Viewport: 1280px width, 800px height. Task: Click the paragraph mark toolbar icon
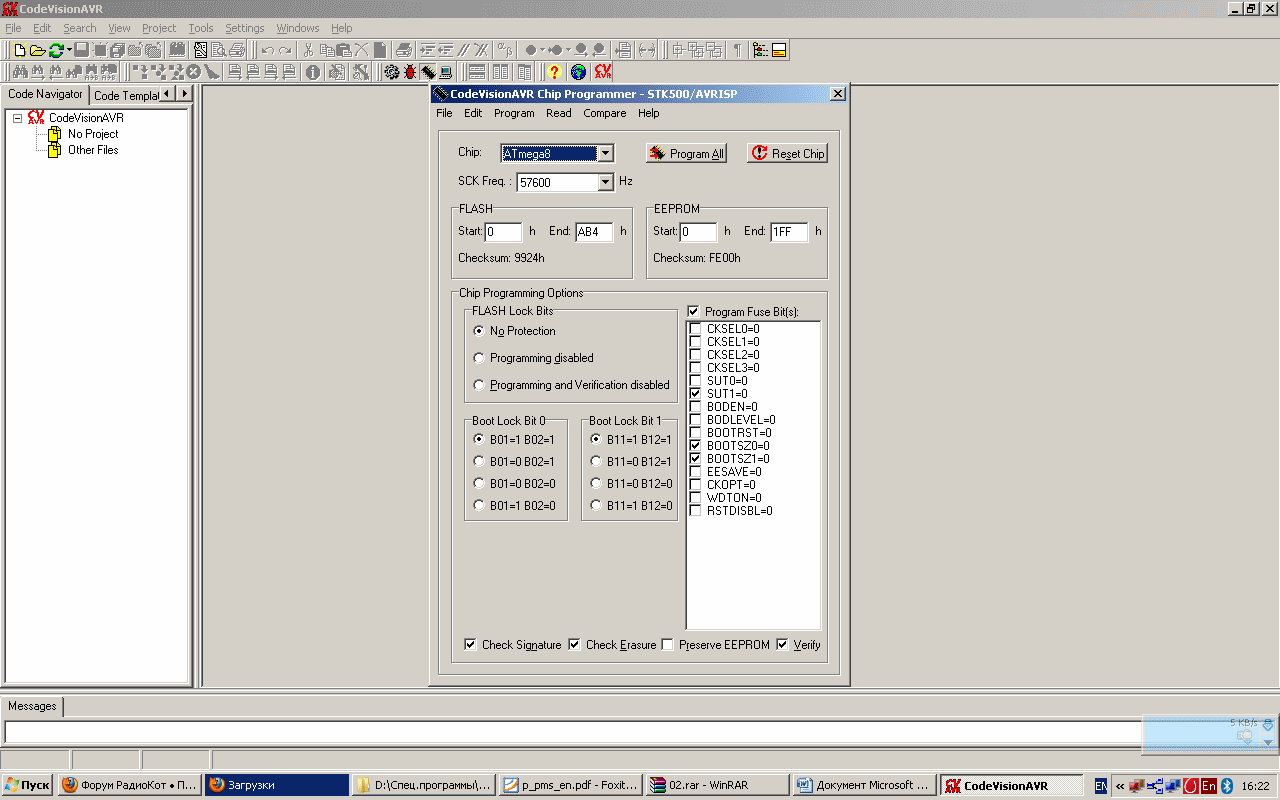(x=738, y=49)
